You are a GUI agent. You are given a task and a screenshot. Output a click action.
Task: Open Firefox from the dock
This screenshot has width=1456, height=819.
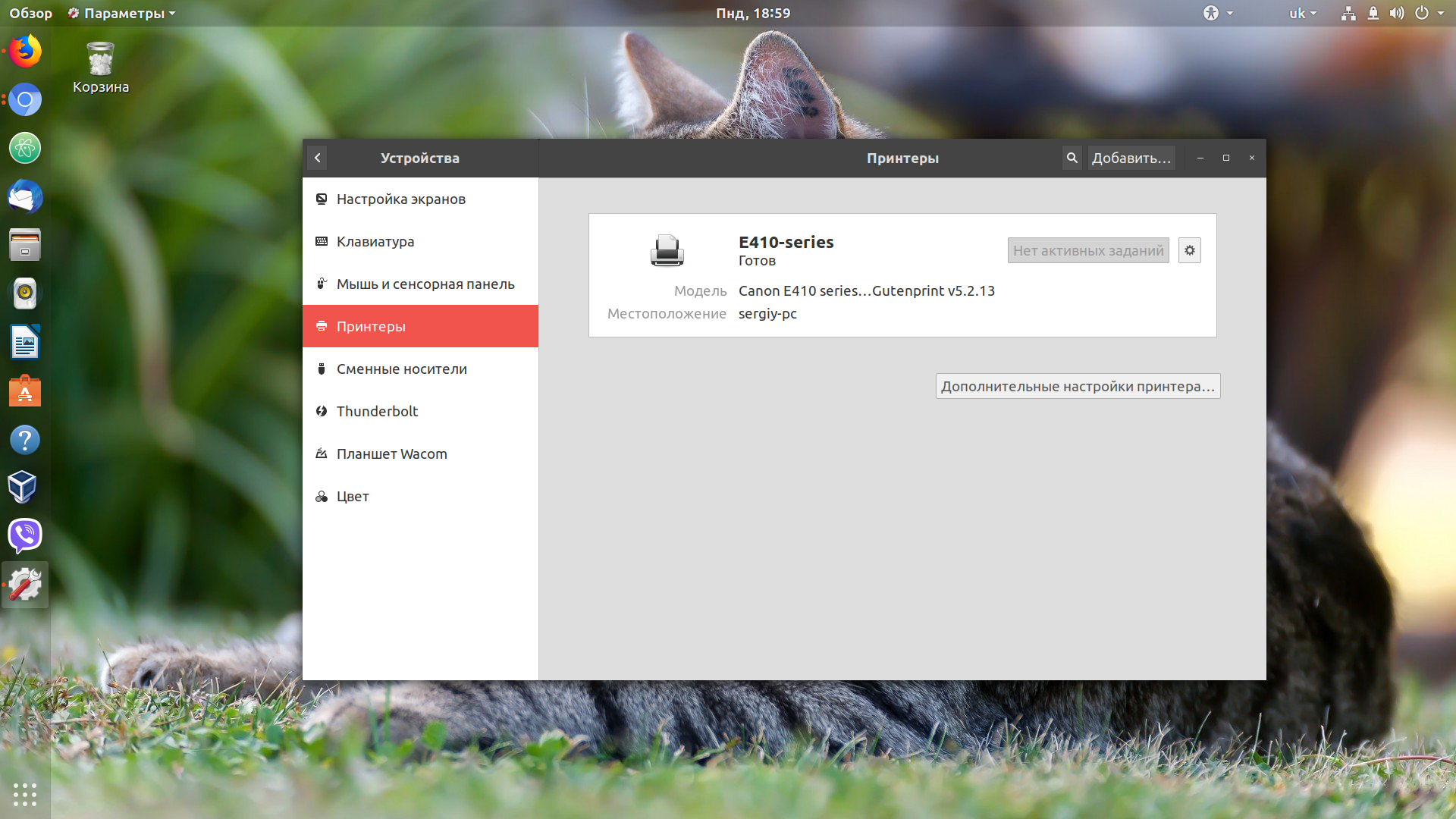(25, 52)
